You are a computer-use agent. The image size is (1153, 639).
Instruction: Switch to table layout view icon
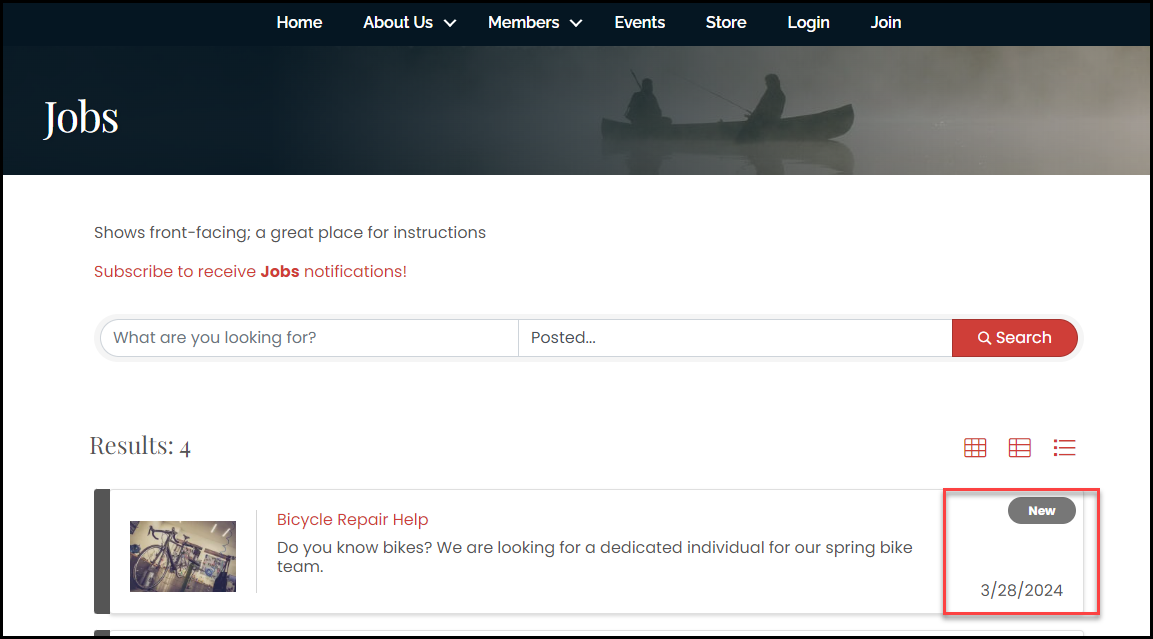pyautogui.click(x=1019, y=448)
